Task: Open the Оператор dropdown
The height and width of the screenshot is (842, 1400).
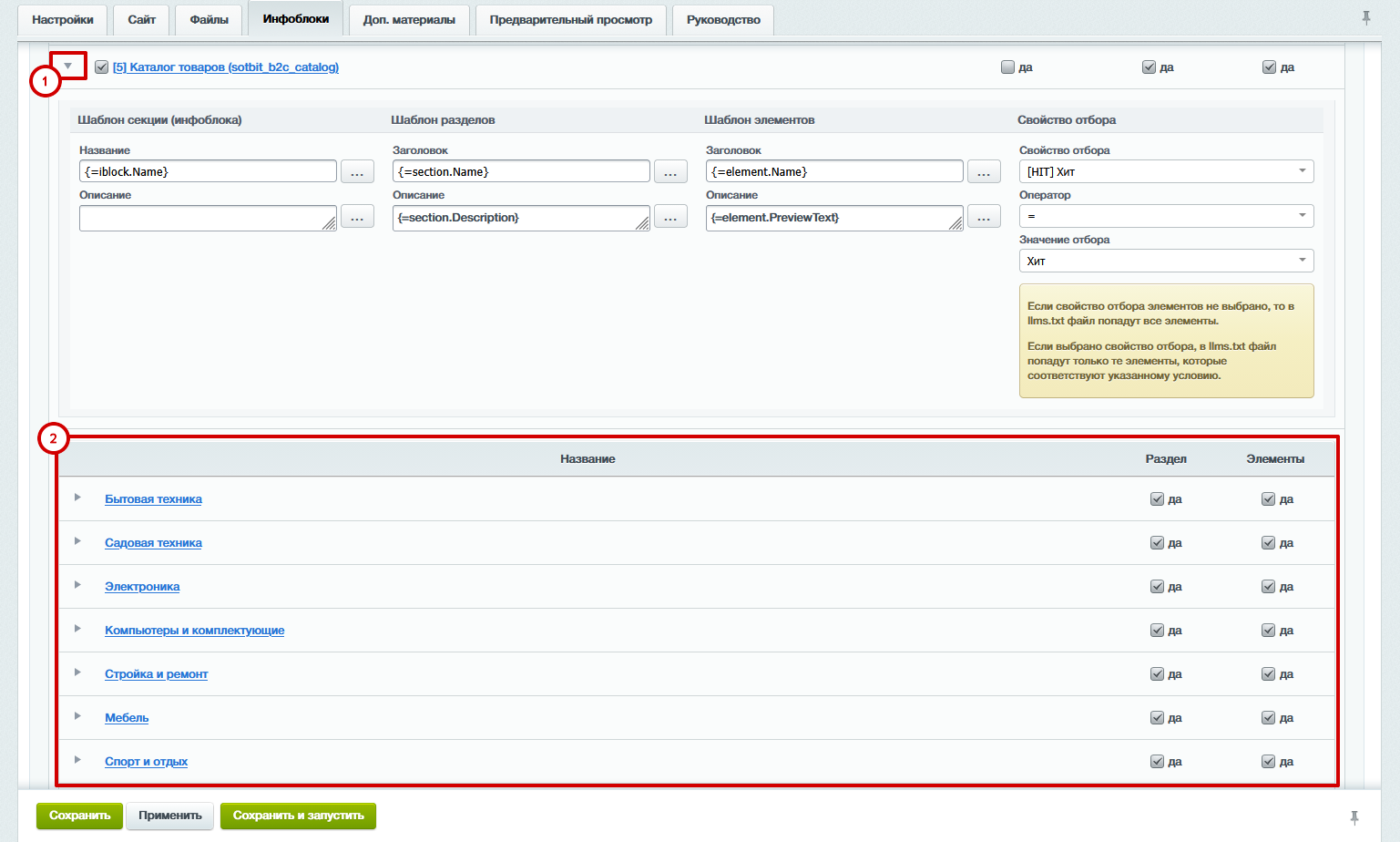Action: [x=1166, y=216]
